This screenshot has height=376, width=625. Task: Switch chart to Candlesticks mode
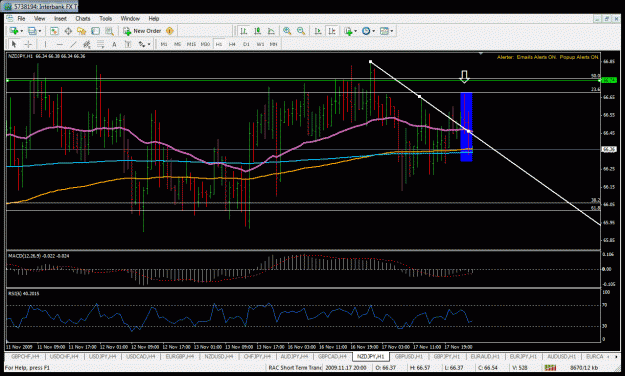click(257, 31)
